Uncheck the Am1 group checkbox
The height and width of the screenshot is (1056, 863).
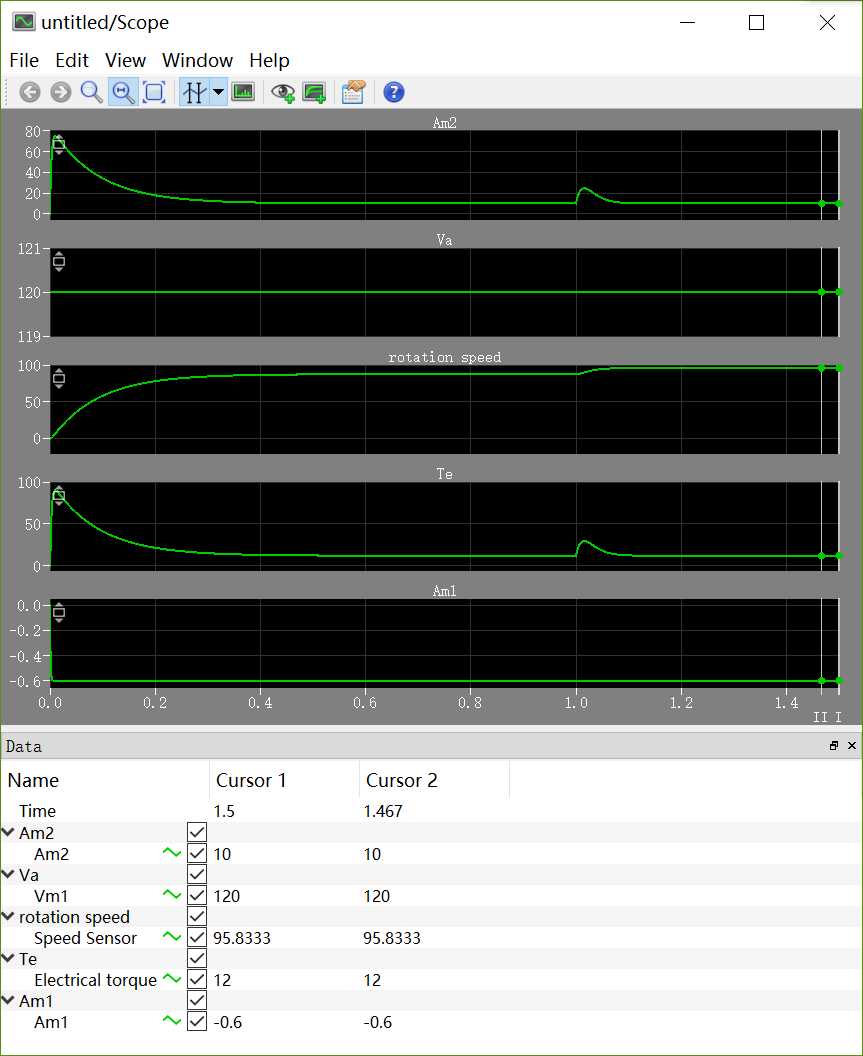coord(197,1001)
